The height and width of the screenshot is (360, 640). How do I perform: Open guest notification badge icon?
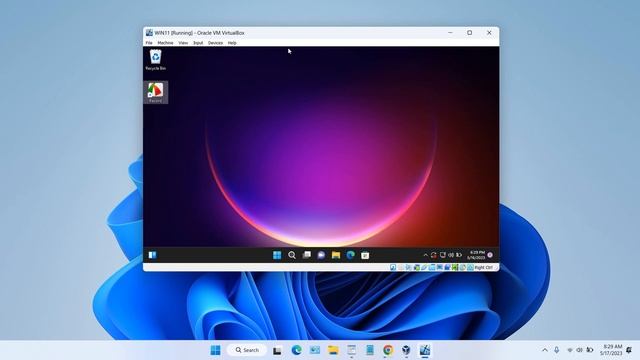[490, 255]
